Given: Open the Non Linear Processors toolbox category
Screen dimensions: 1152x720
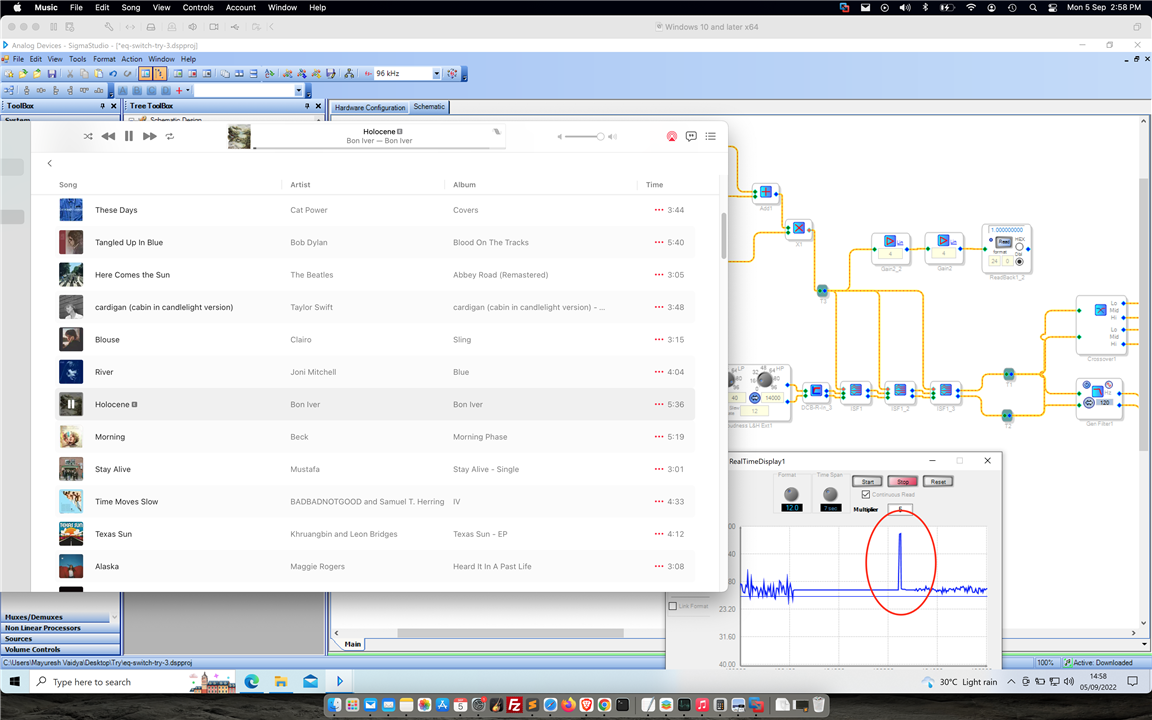Looking at the screenshot, I should pyautogui.click(x=60, y=628).
